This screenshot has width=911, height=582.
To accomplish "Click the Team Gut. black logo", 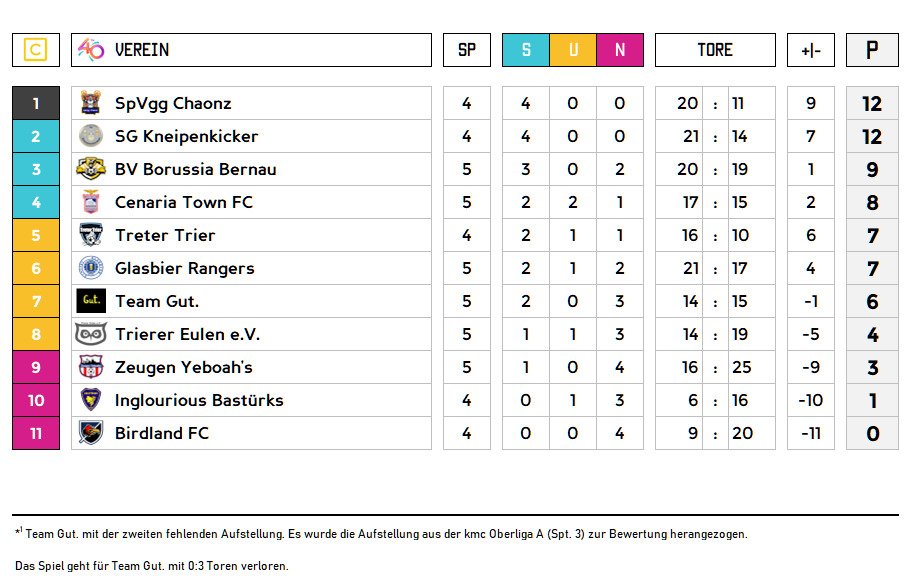I will [91, 301].
